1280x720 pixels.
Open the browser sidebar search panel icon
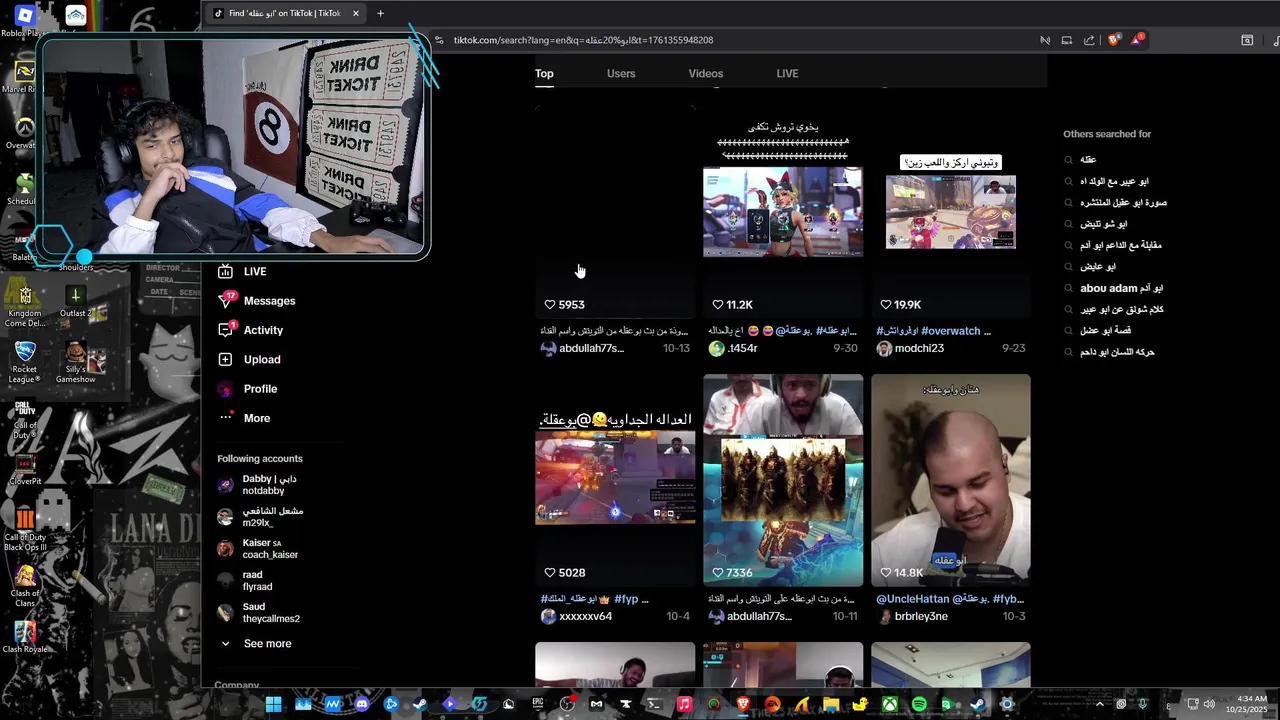1247,40
